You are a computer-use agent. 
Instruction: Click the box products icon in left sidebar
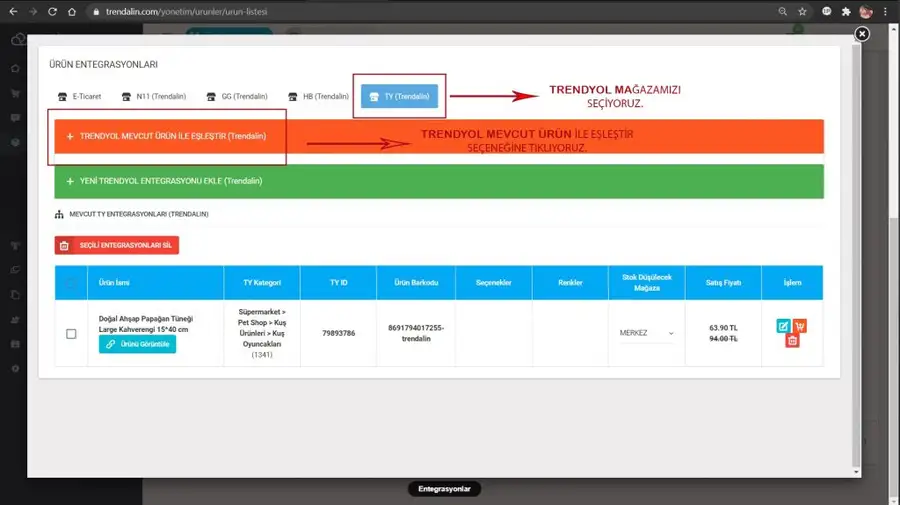pyautogui.click(x=15, y=142)
